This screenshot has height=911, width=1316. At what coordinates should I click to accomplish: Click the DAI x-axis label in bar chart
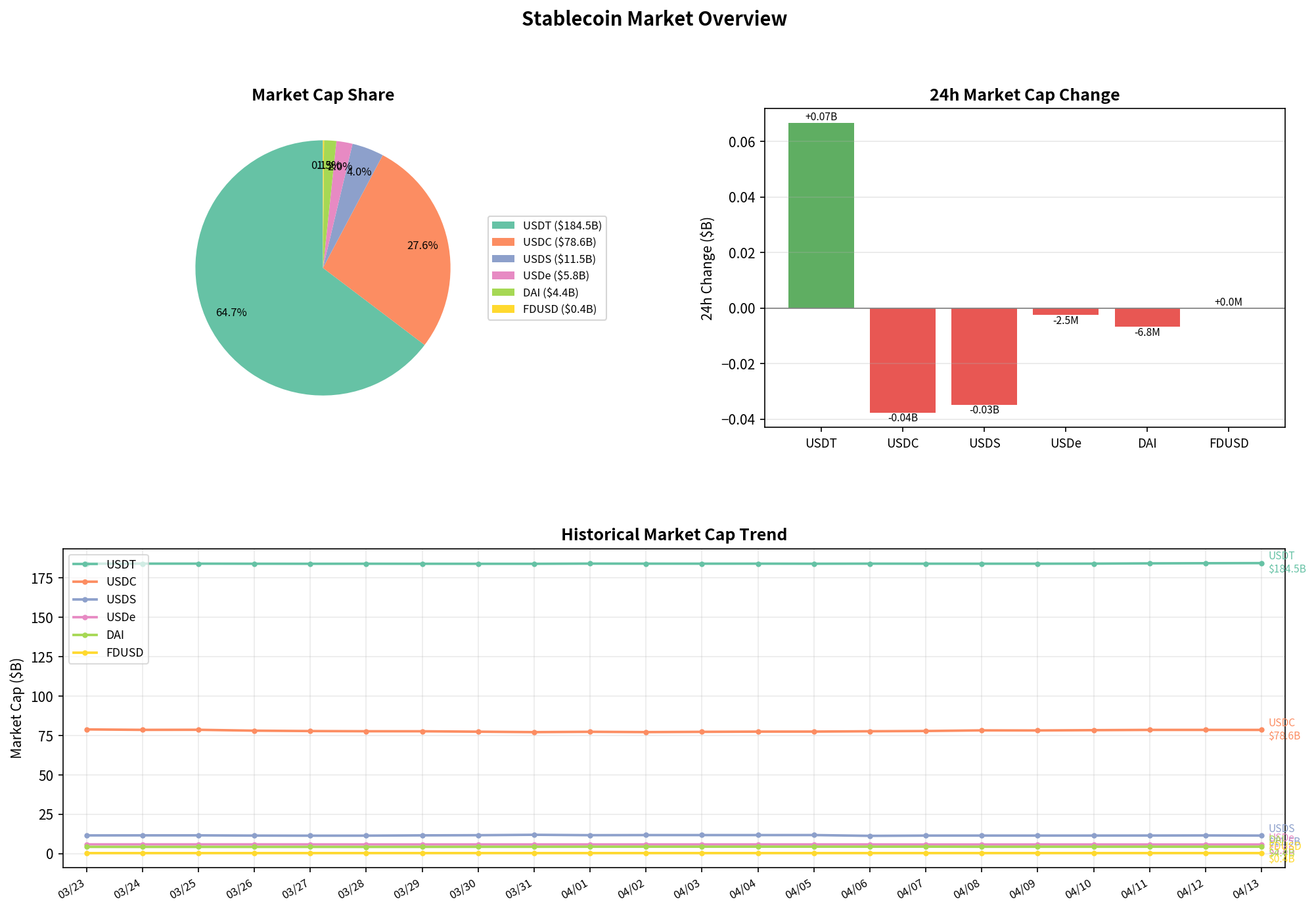pyautogui.click(x=1147, y=444)
